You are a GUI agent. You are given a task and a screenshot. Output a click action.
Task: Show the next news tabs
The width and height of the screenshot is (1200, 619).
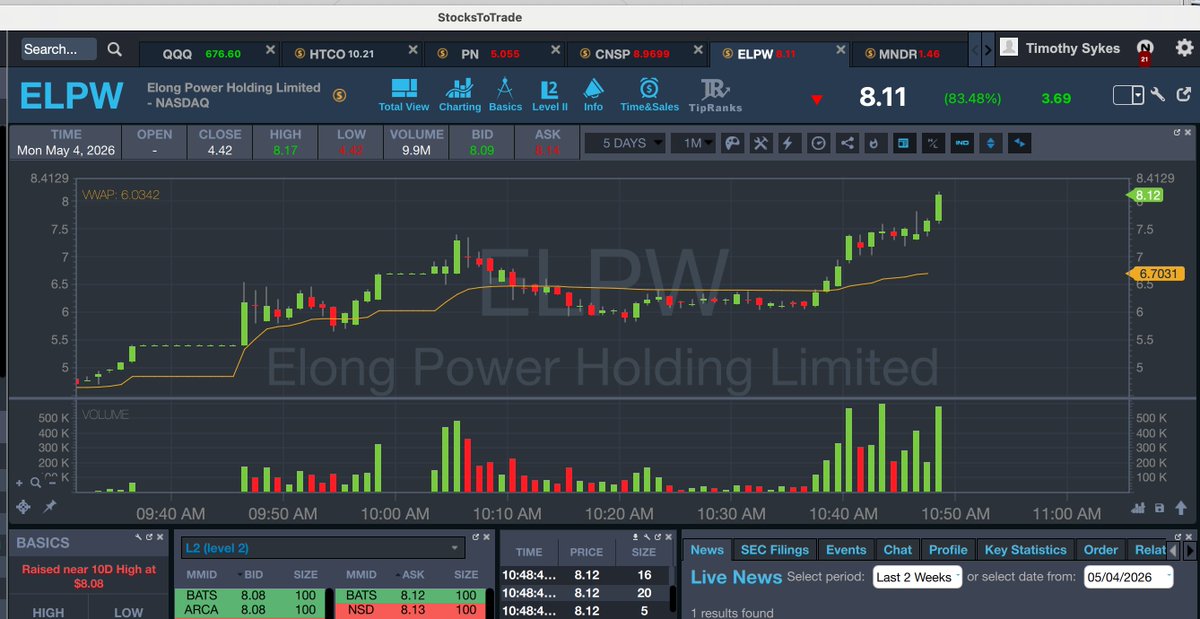point(1189,549)
